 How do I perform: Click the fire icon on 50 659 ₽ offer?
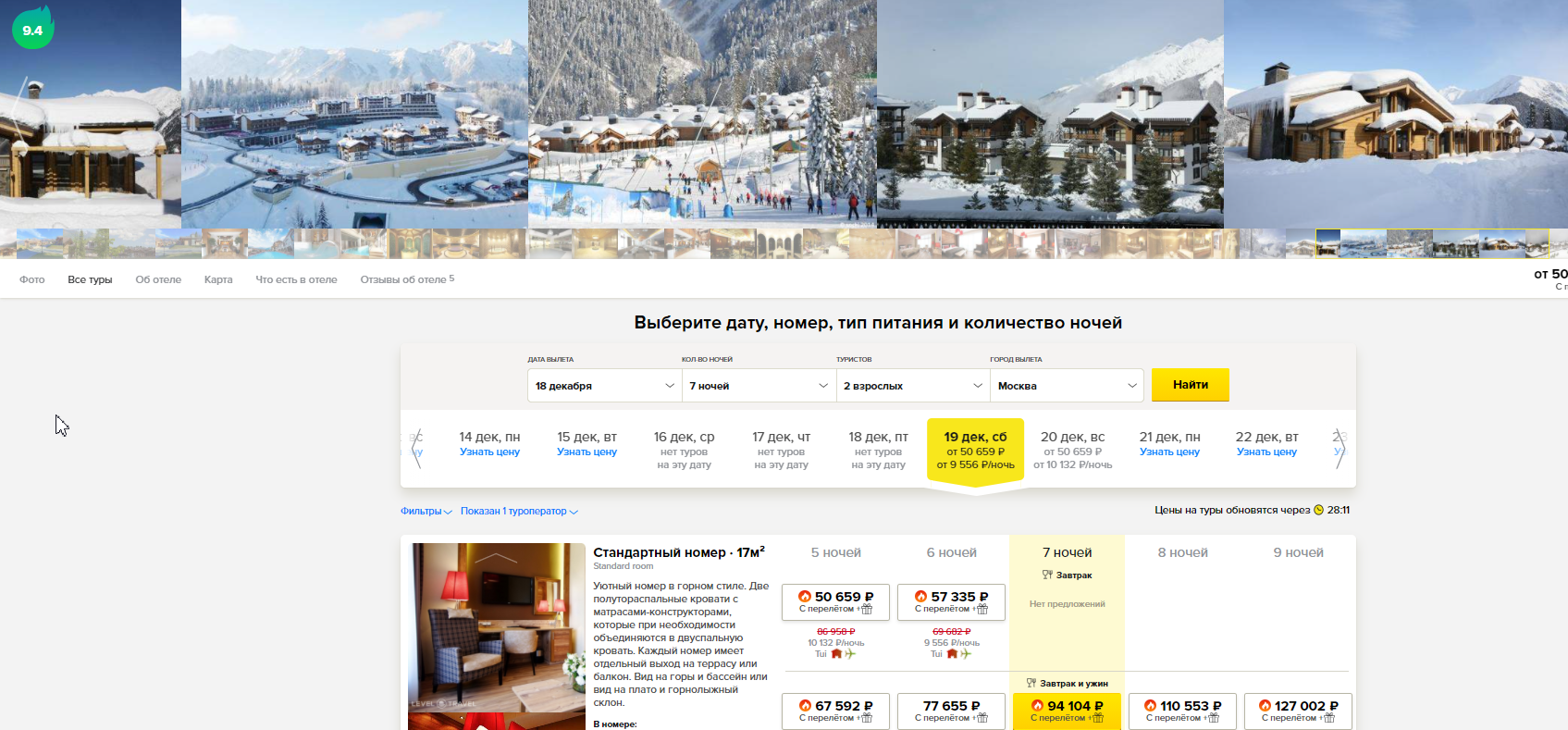[805, 597]
